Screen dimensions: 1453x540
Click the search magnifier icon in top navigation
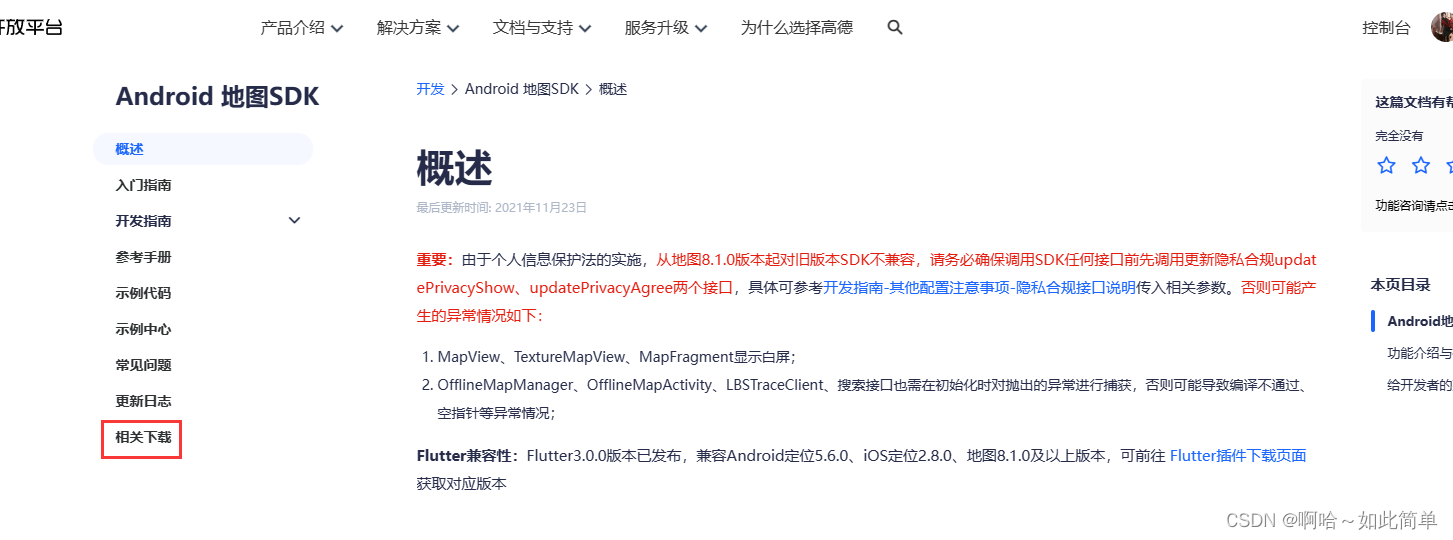pyautogui.click(x=895, y=28)
